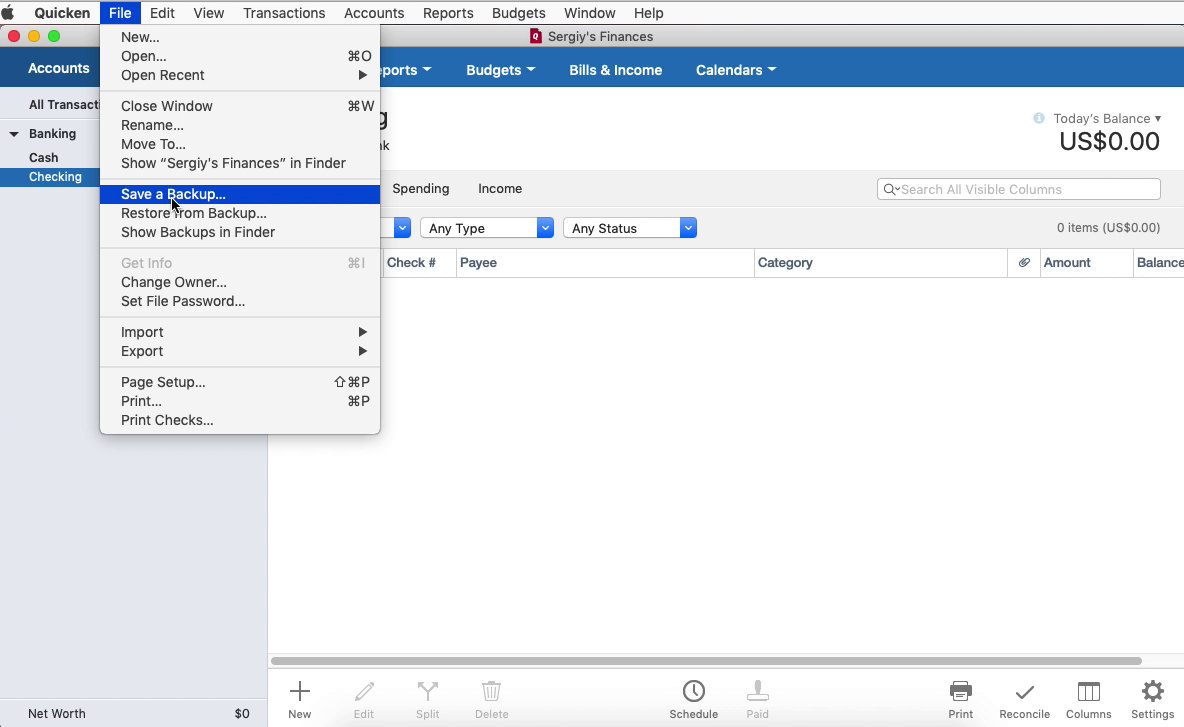Screen dimensions: 1184x727
Task: Select New... from File menu
Action: click(x=240, y=37)
